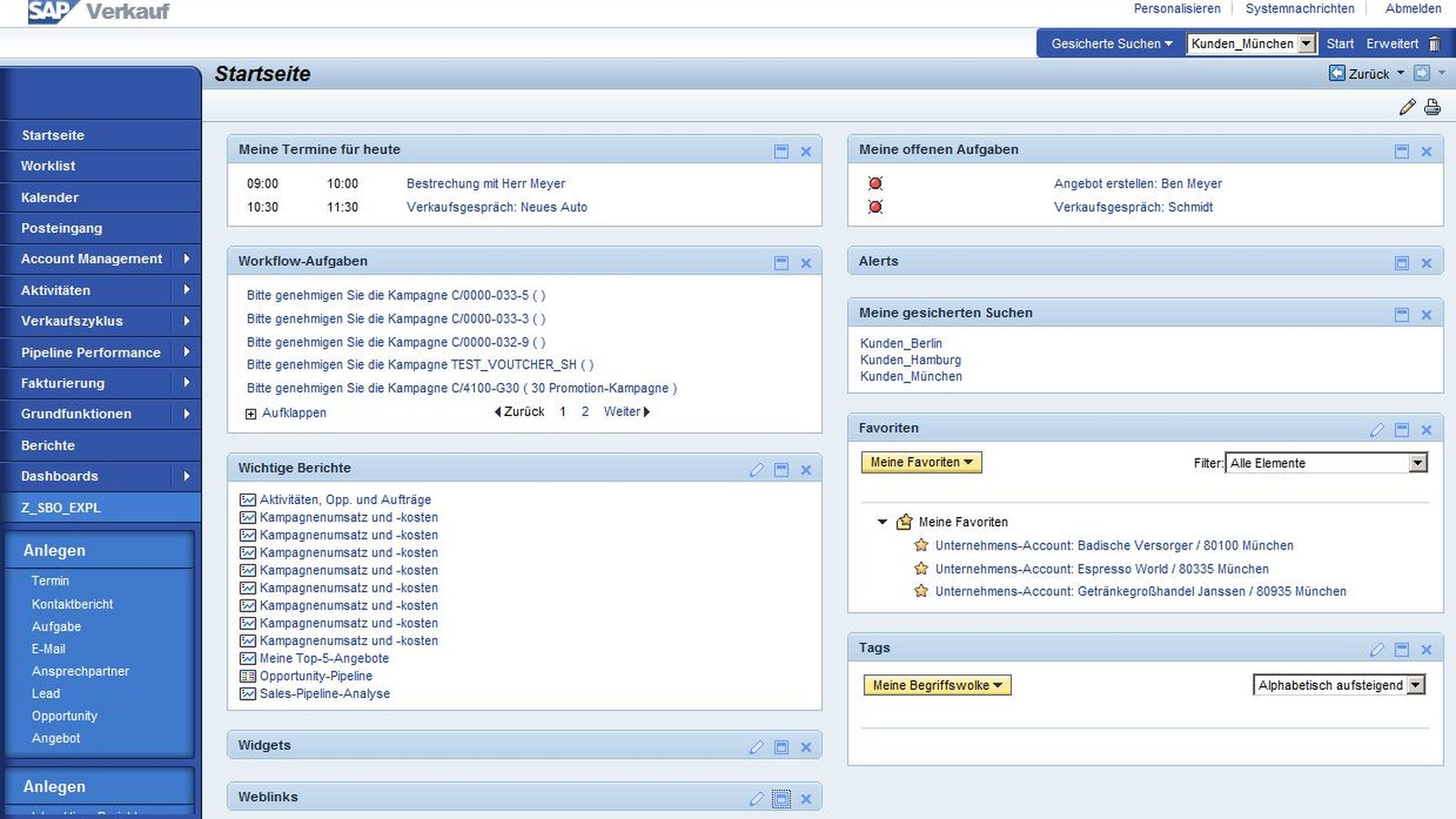This screenshot has height=819, width=1456.
Task: Click the Start search button
Action: tap(1340, 44)
